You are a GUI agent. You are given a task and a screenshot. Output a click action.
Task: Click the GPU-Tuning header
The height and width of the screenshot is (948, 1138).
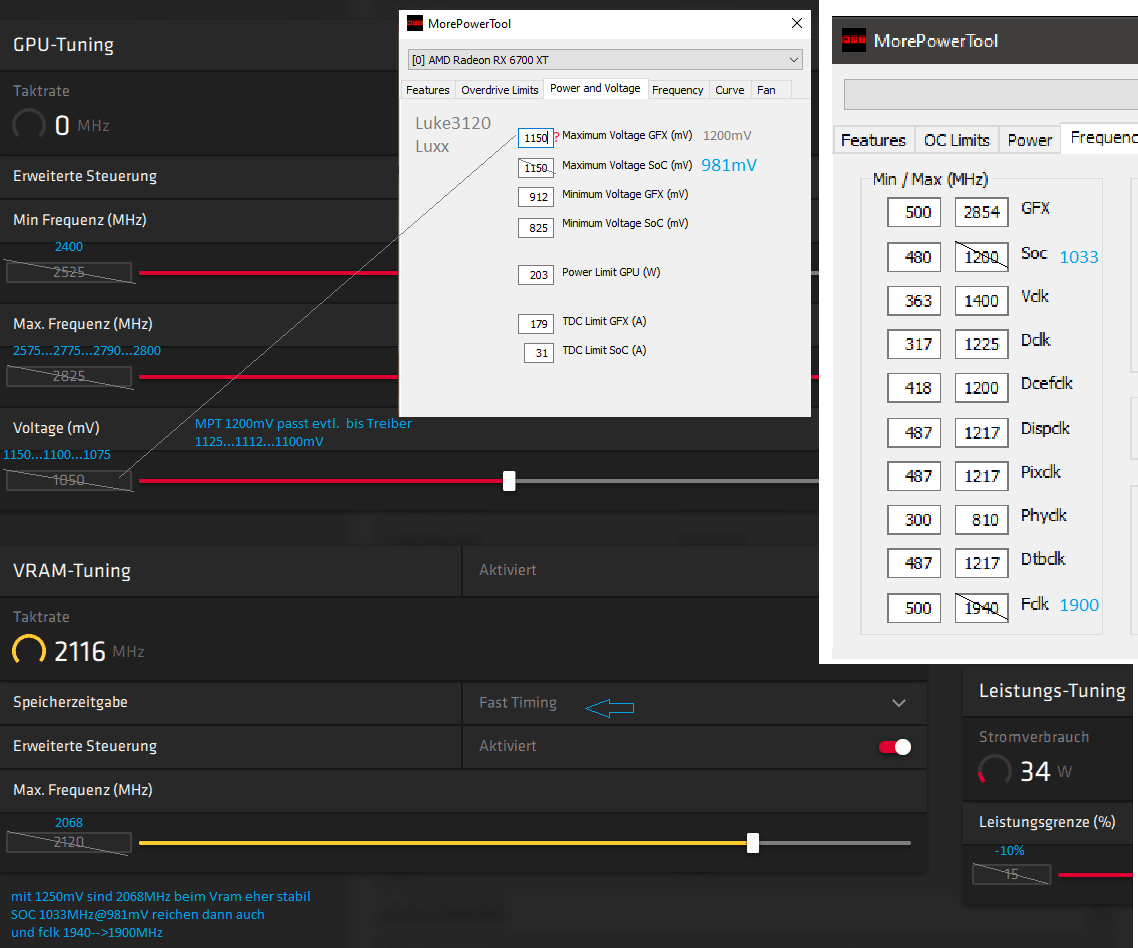pos(63,44)
